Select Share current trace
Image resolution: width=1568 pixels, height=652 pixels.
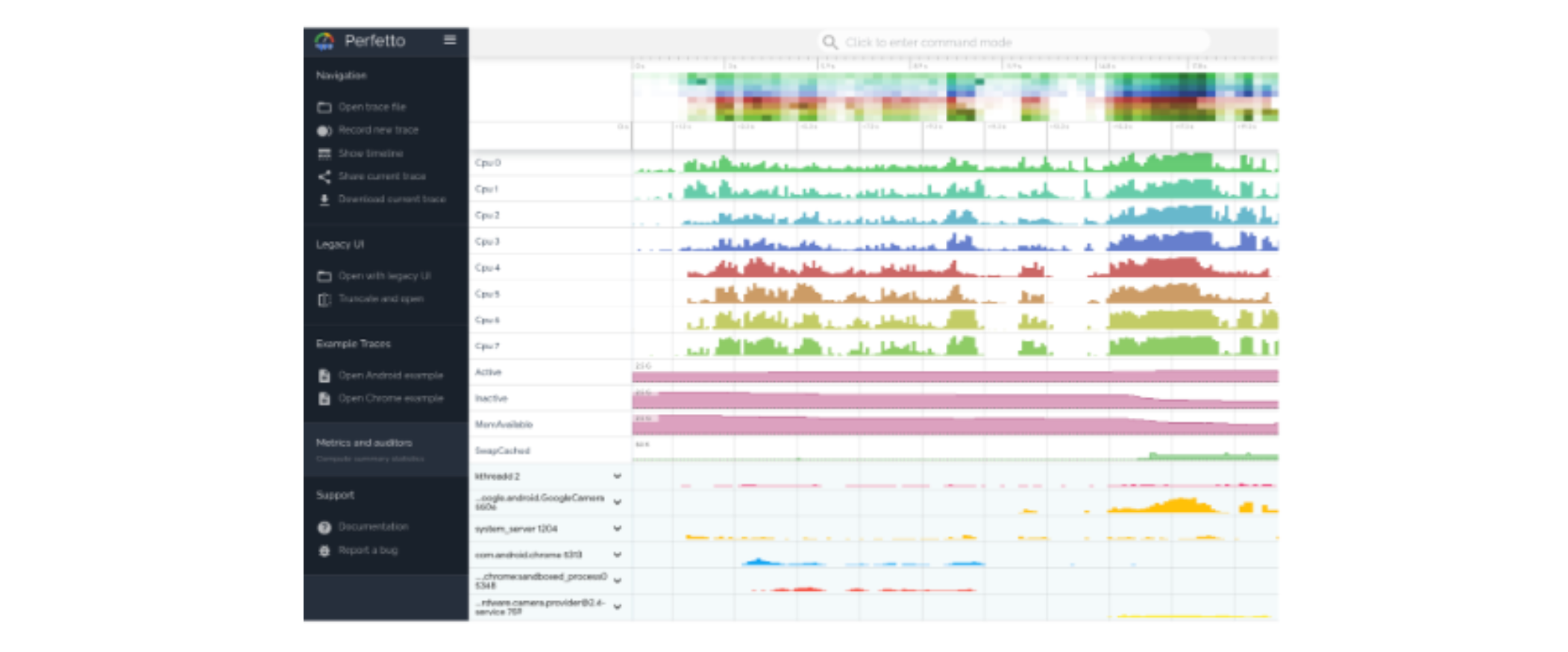(x=382, y=176)
